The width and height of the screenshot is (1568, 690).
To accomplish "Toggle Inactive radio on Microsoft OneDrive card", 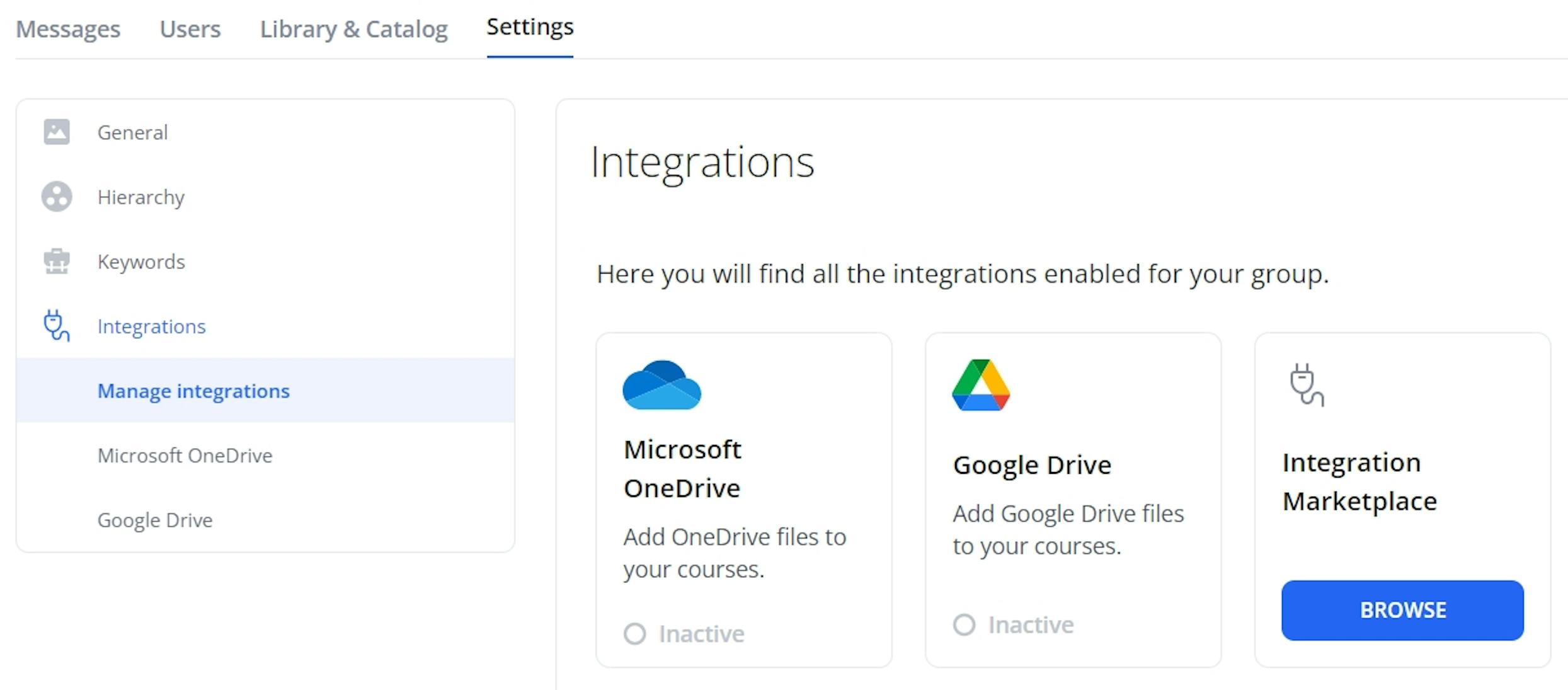I will click(635, 634).
